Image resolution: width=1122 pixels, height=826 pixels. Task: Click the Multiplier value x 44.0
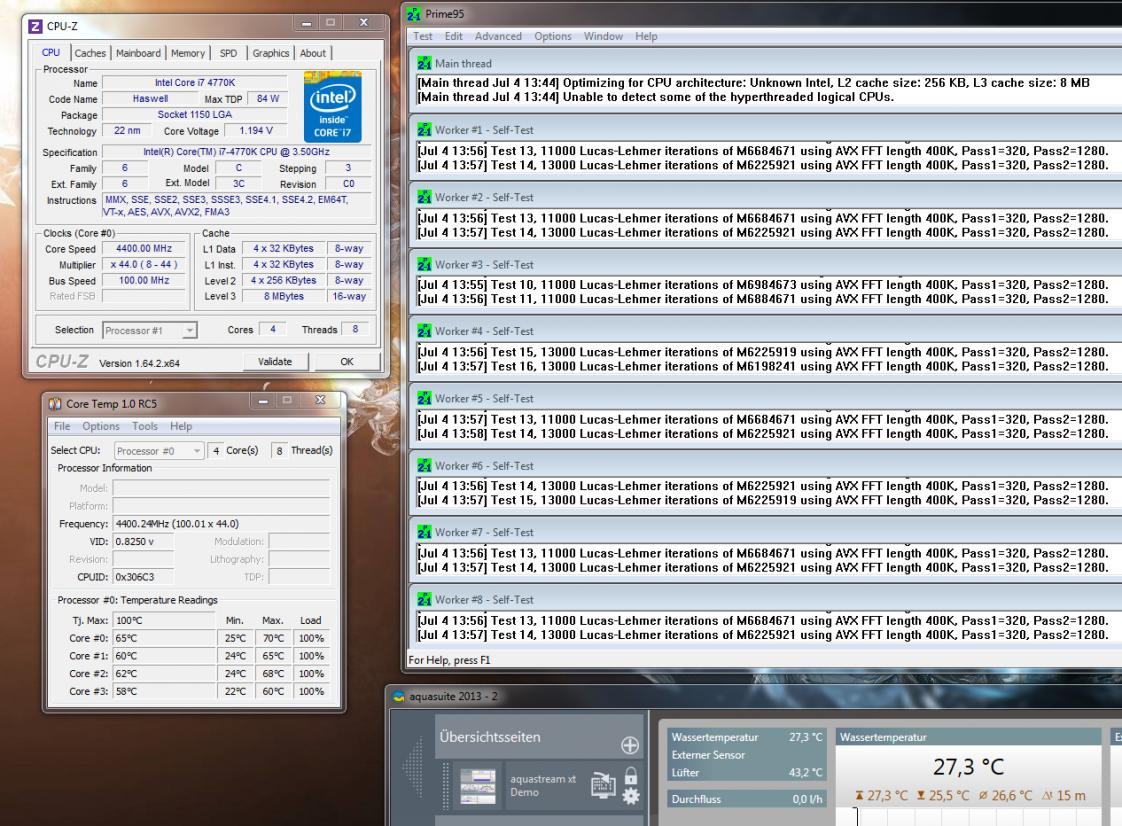tap(144, 264)
